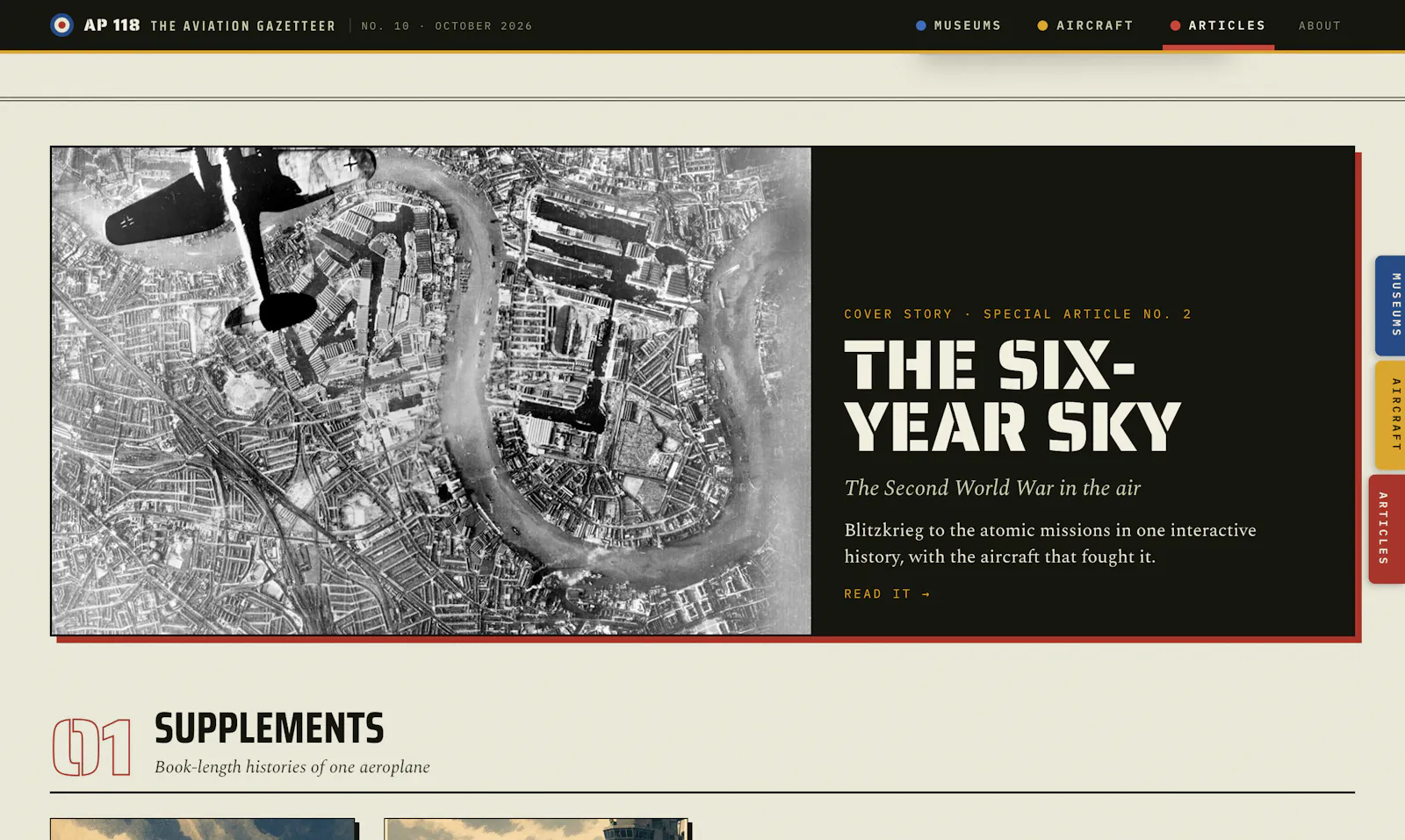This screenshot has width=1405, height=840.
Task: Click the roundel logo icon in header
Action: point(61,25)
